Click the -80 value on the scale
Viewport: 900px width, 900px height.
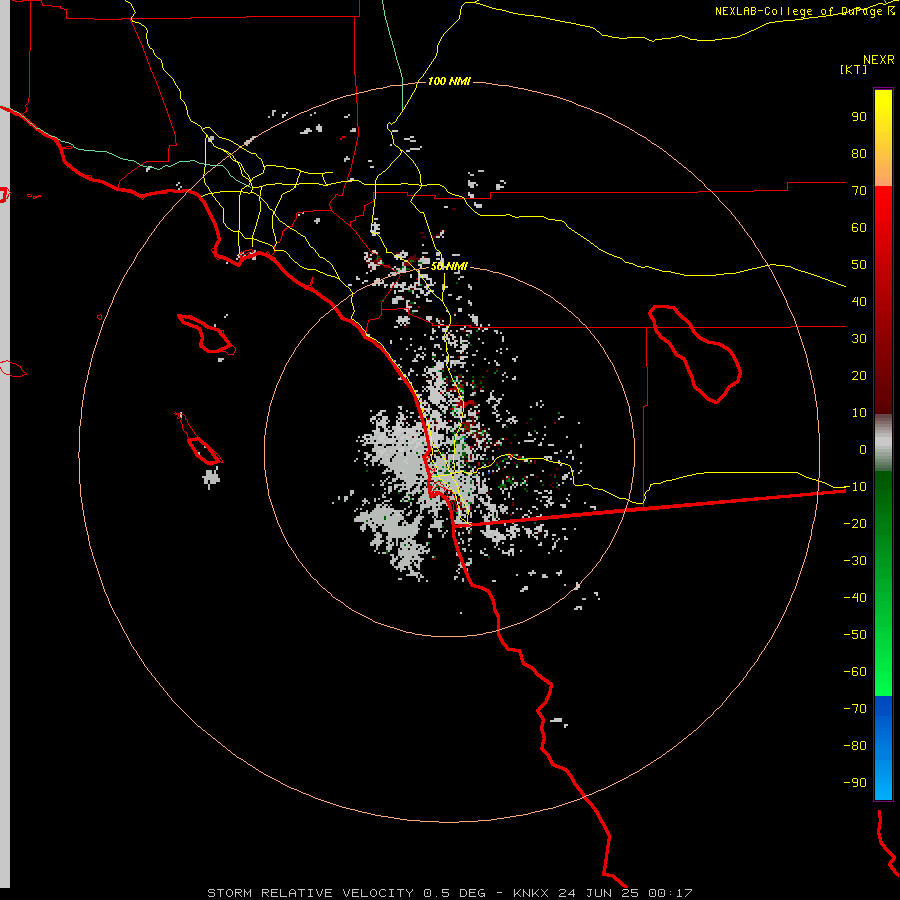click(855, 746)
